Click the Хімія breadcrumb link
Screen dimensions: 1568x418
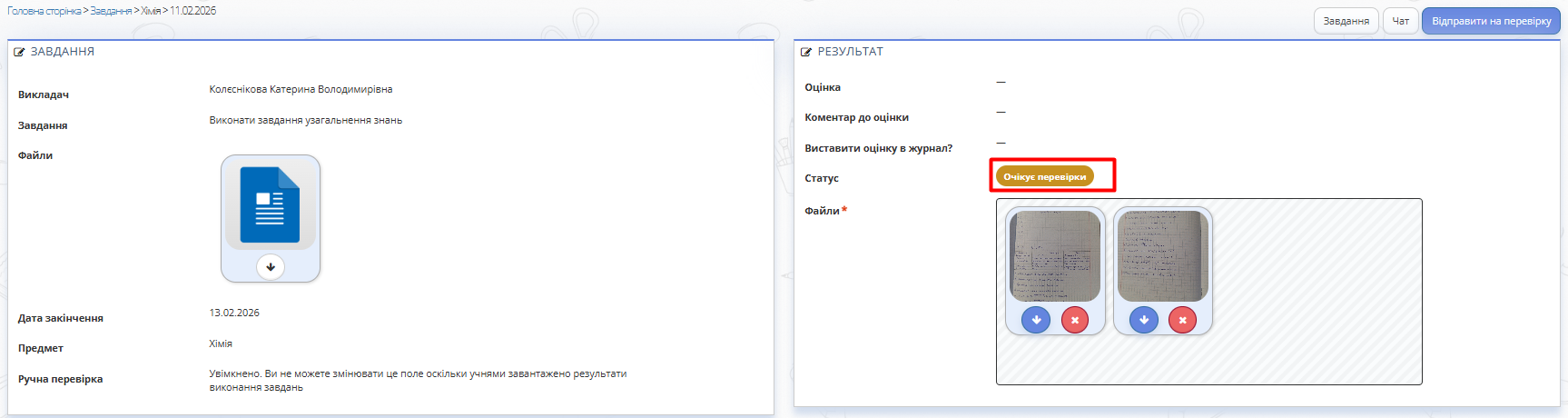pyautogui.click(x=151, y=11)
